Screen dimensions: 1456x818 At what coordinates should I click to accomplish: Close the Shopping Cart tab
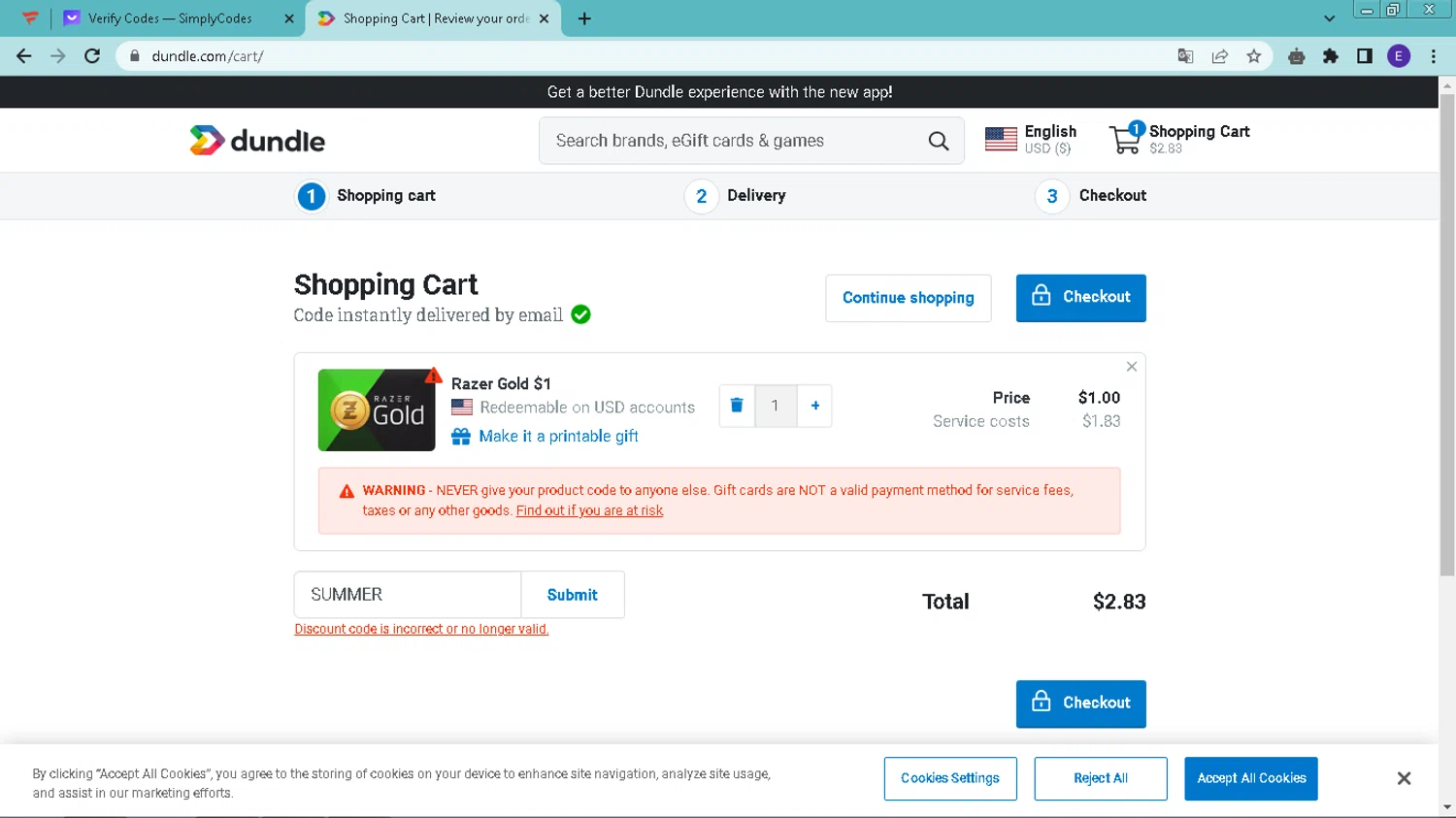[544, 18]
